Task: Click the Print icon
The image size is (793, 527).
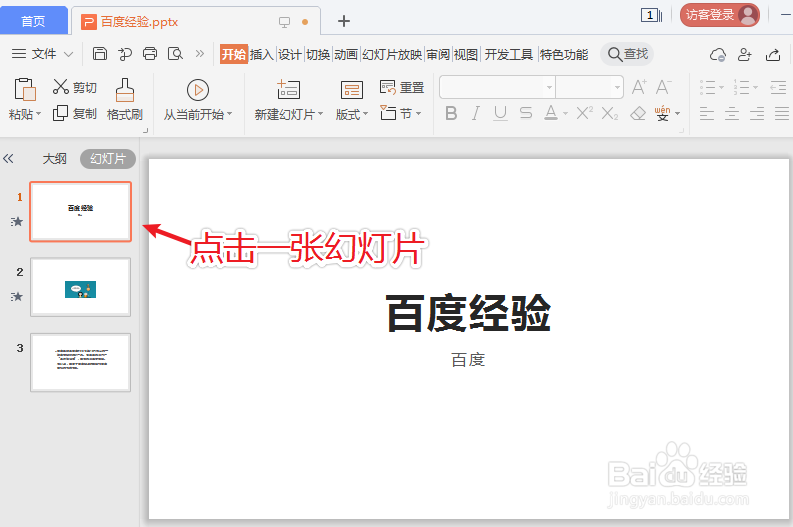Action: [150, 54]
